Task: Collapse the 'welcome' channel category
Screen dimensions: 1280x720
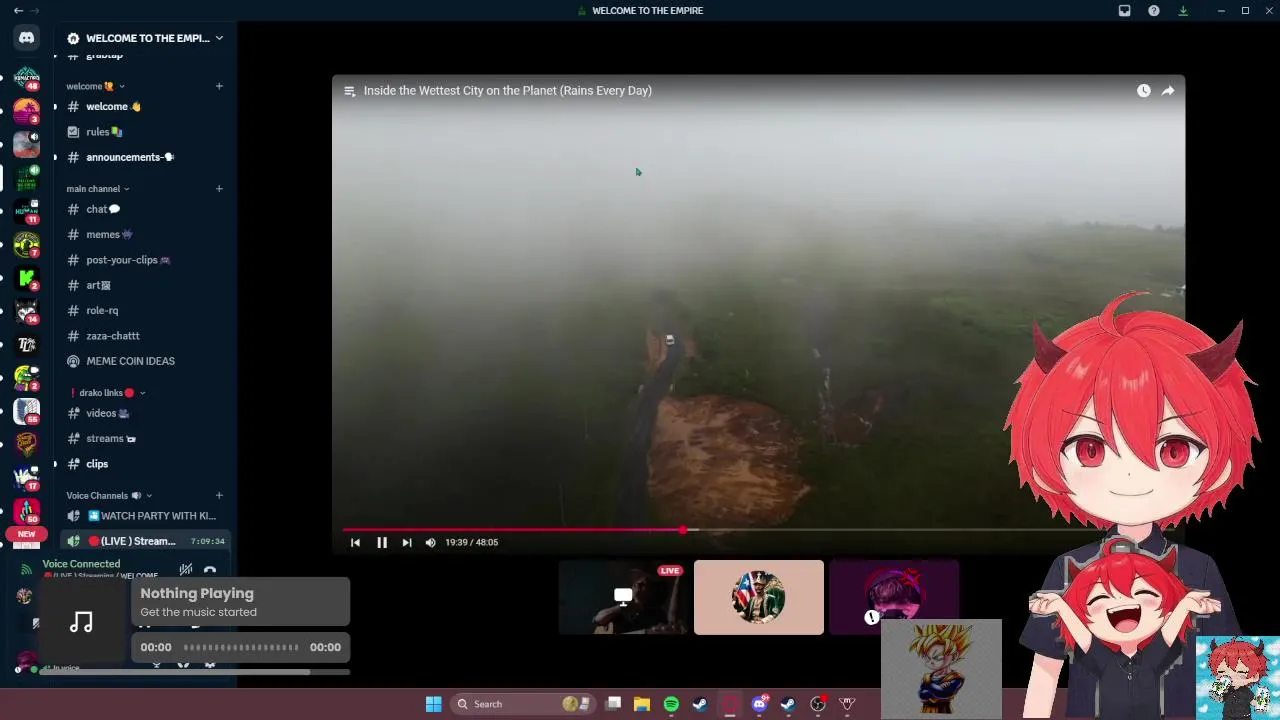Action: coord(95,86)
